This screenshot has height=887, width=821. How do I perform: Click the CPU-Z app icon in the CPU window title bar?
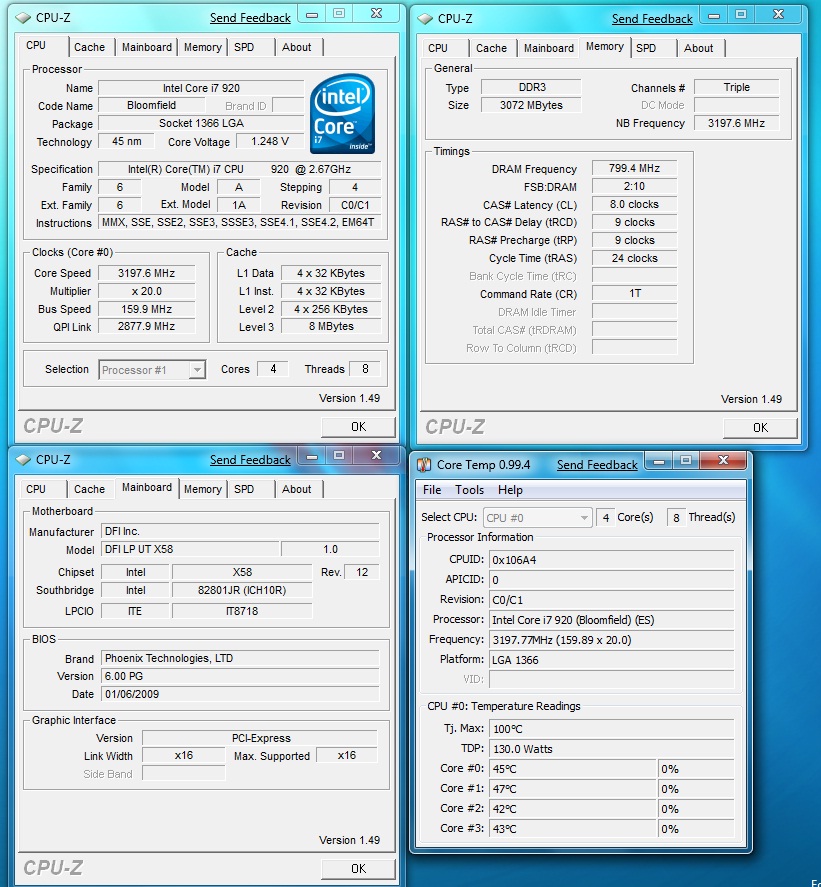click(x=23, y=18)
